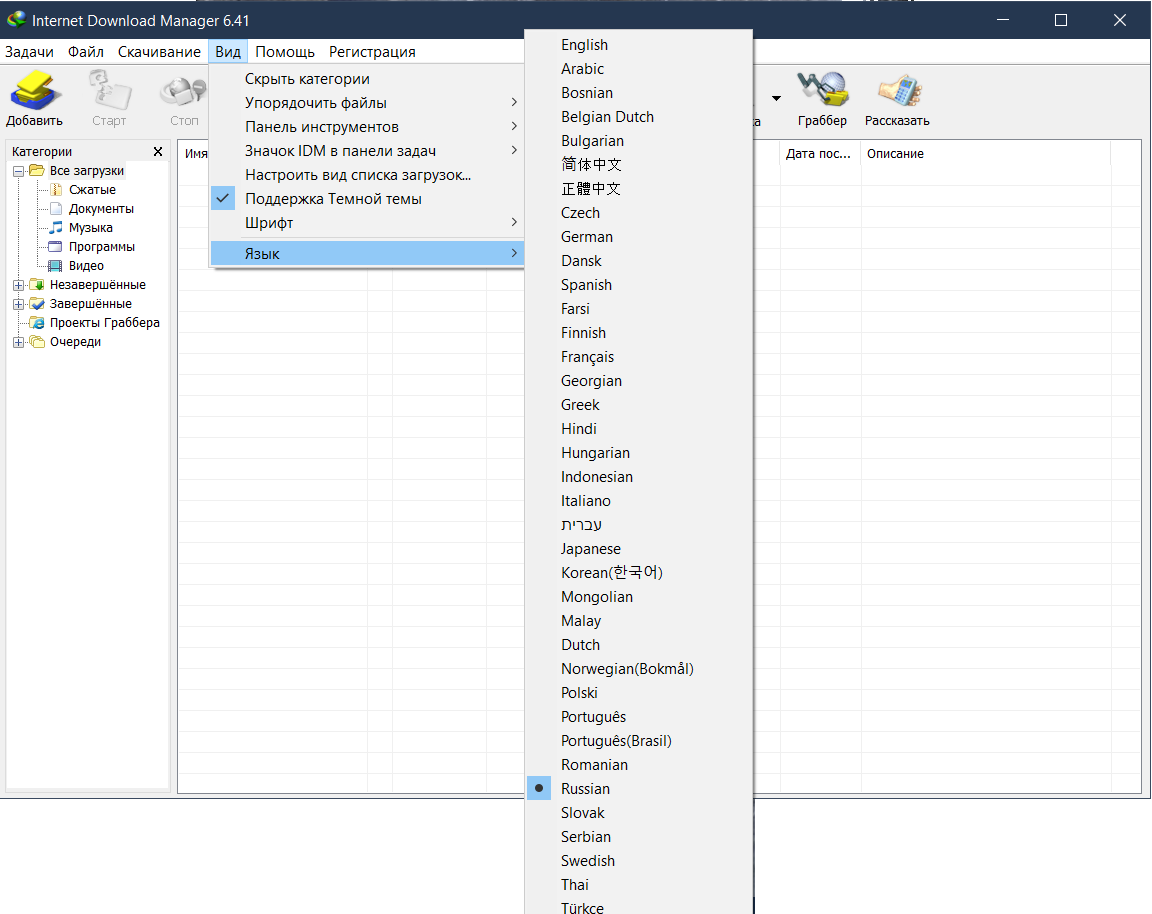Image resolution: width=1152 pixels, height=914 pixels.
Task: Switch language to English
Action: 639,45
